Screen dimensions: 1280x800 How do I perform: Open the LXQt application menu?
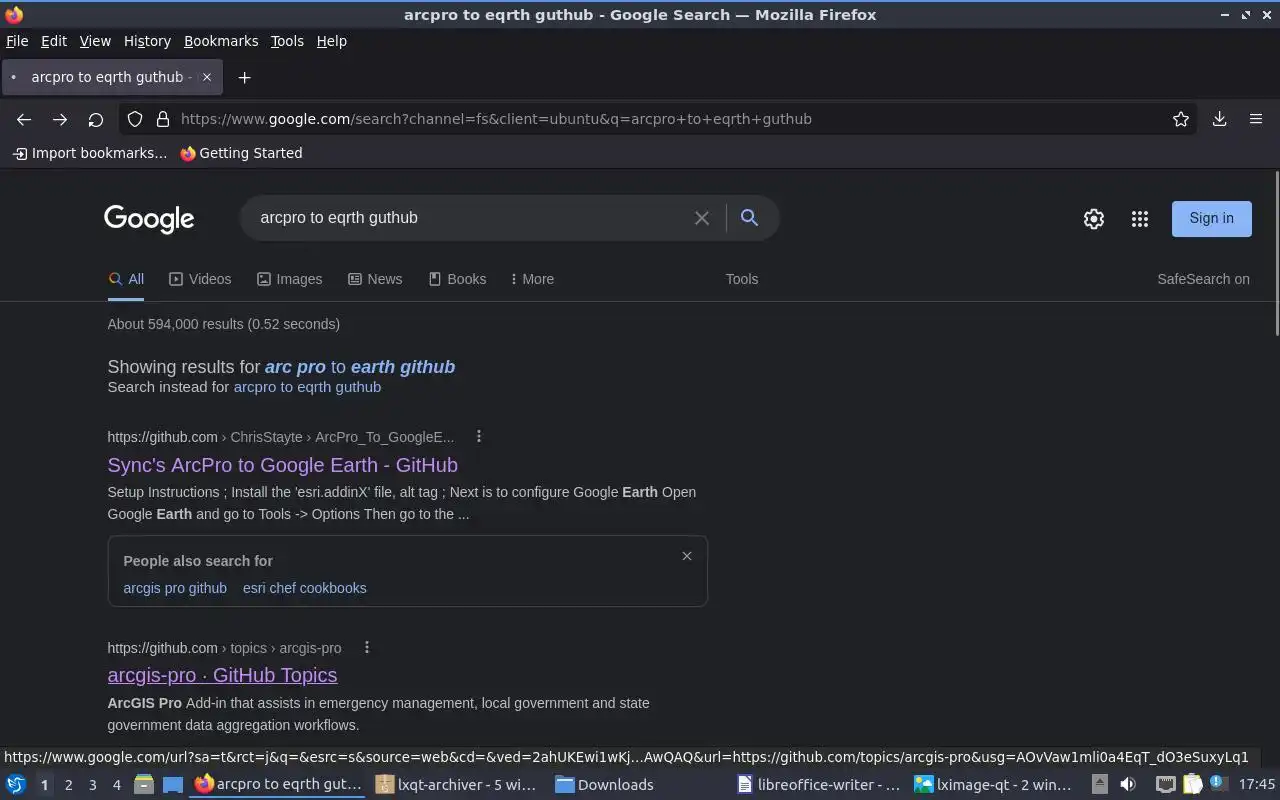[x=16, y=785]
